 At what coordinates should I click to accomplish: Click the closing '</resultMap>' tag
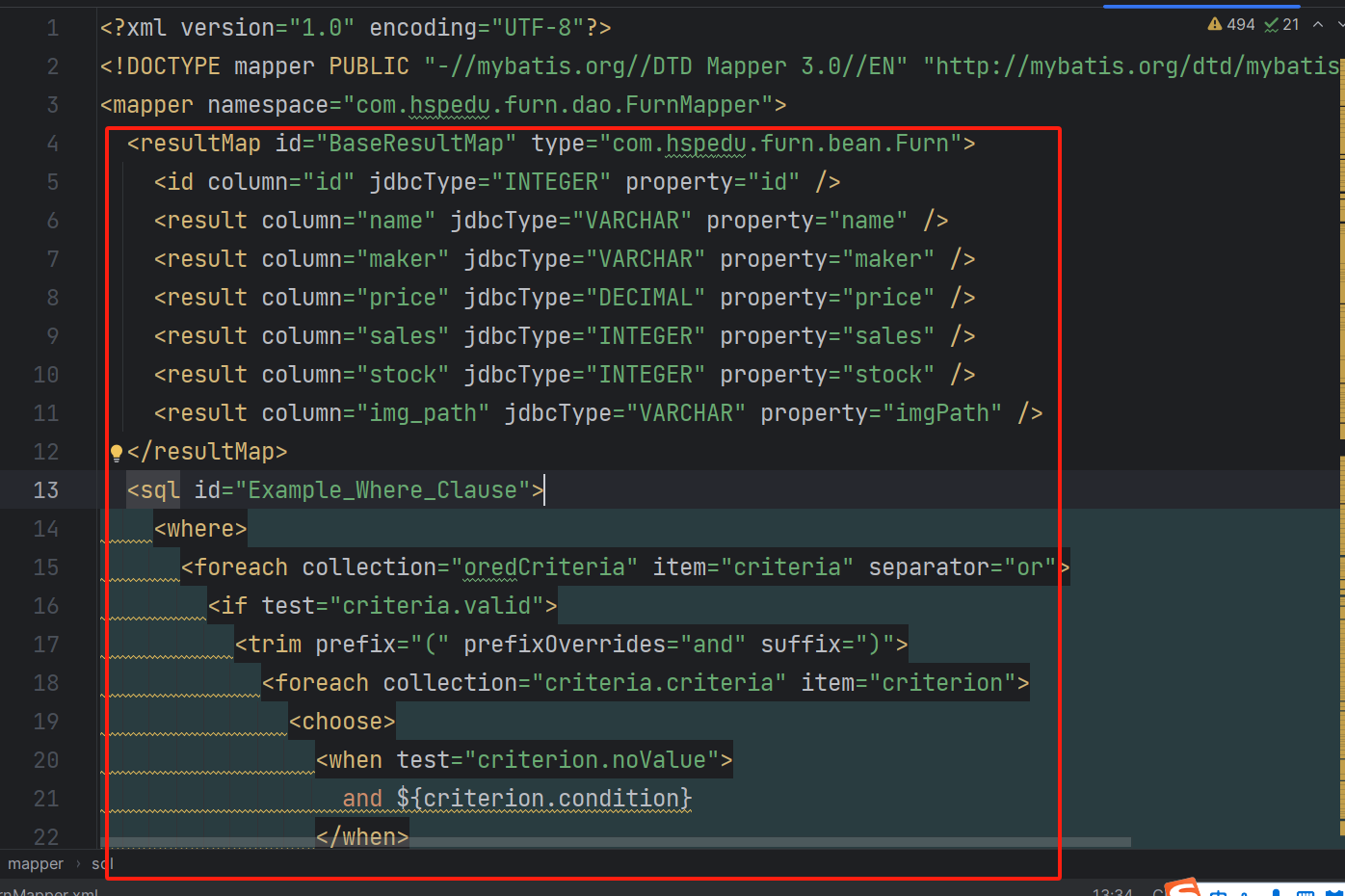(207, 452)
